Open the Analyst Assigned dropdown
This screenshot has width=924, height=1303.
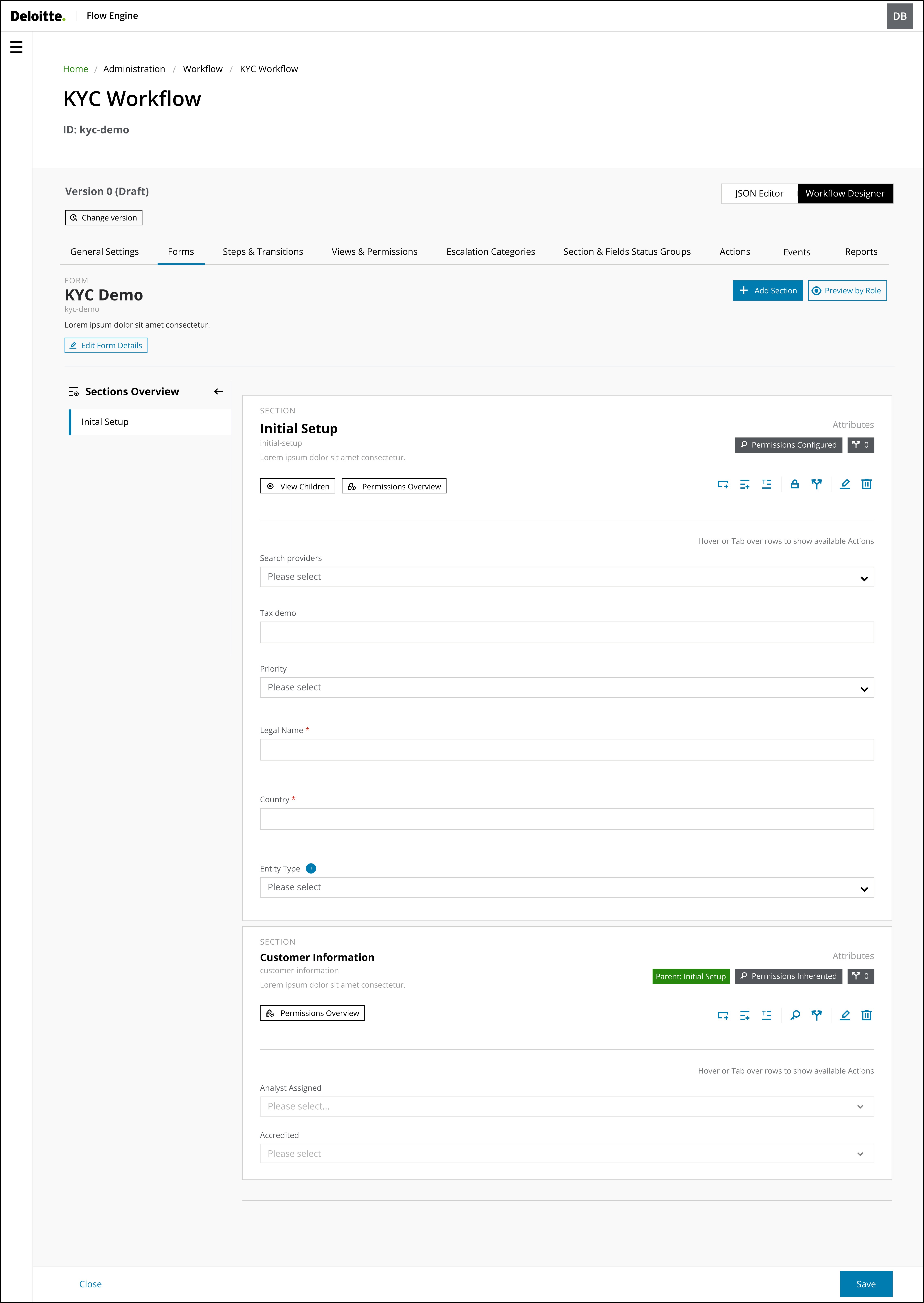point(566,1106)
